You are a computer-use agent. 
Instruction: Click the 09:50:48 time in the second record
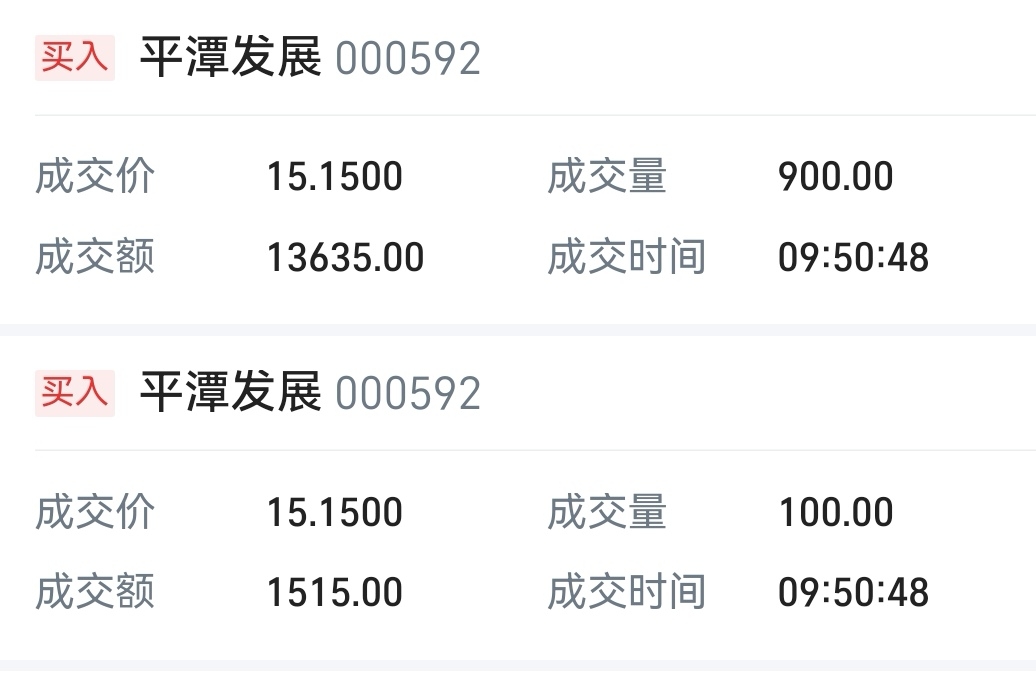[x=853, y=593]
